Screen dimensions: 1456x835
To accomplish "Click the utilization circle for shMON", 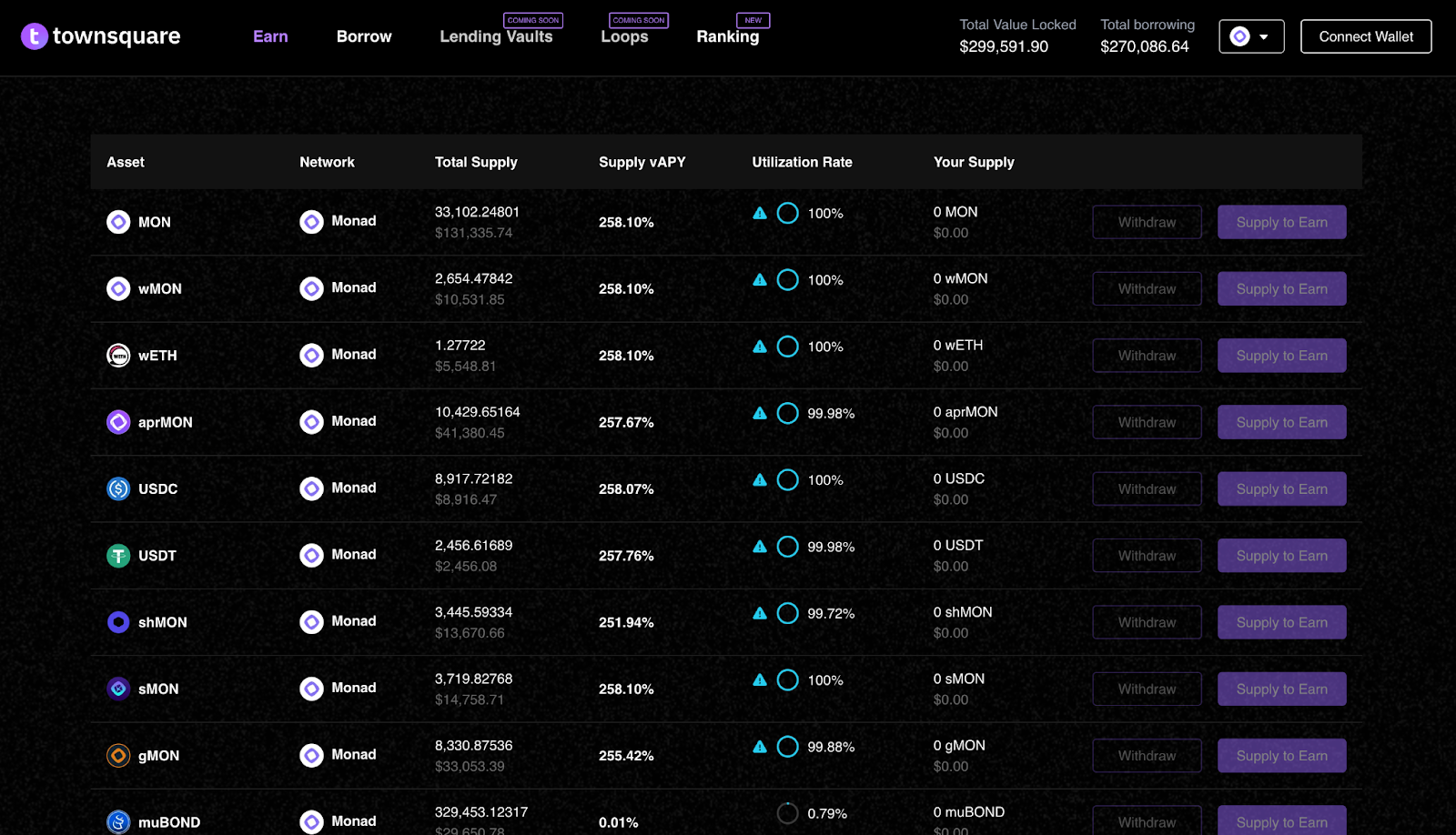I will (788, 613).
